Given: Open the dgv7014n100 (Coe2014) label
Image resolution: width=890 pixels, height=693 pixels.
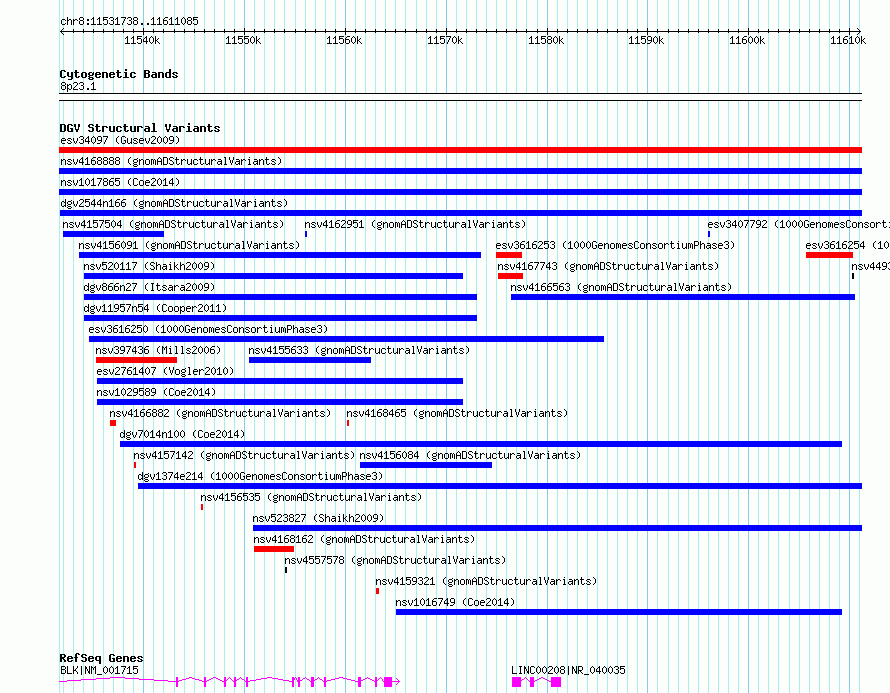Looking at the screenshot, I should 182,434.
